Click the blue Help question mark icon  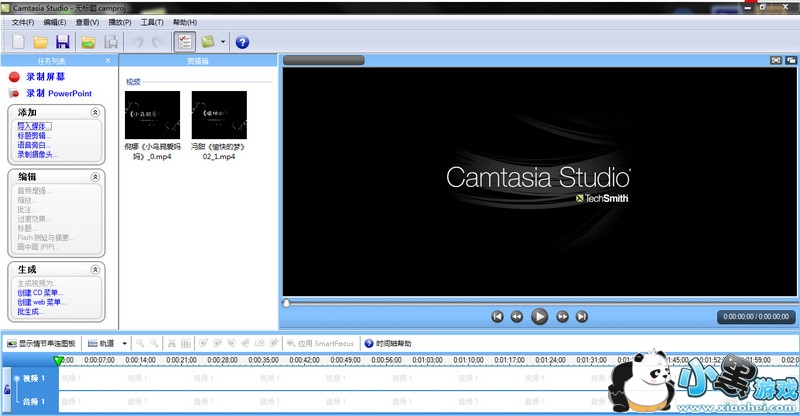(242, 42)
